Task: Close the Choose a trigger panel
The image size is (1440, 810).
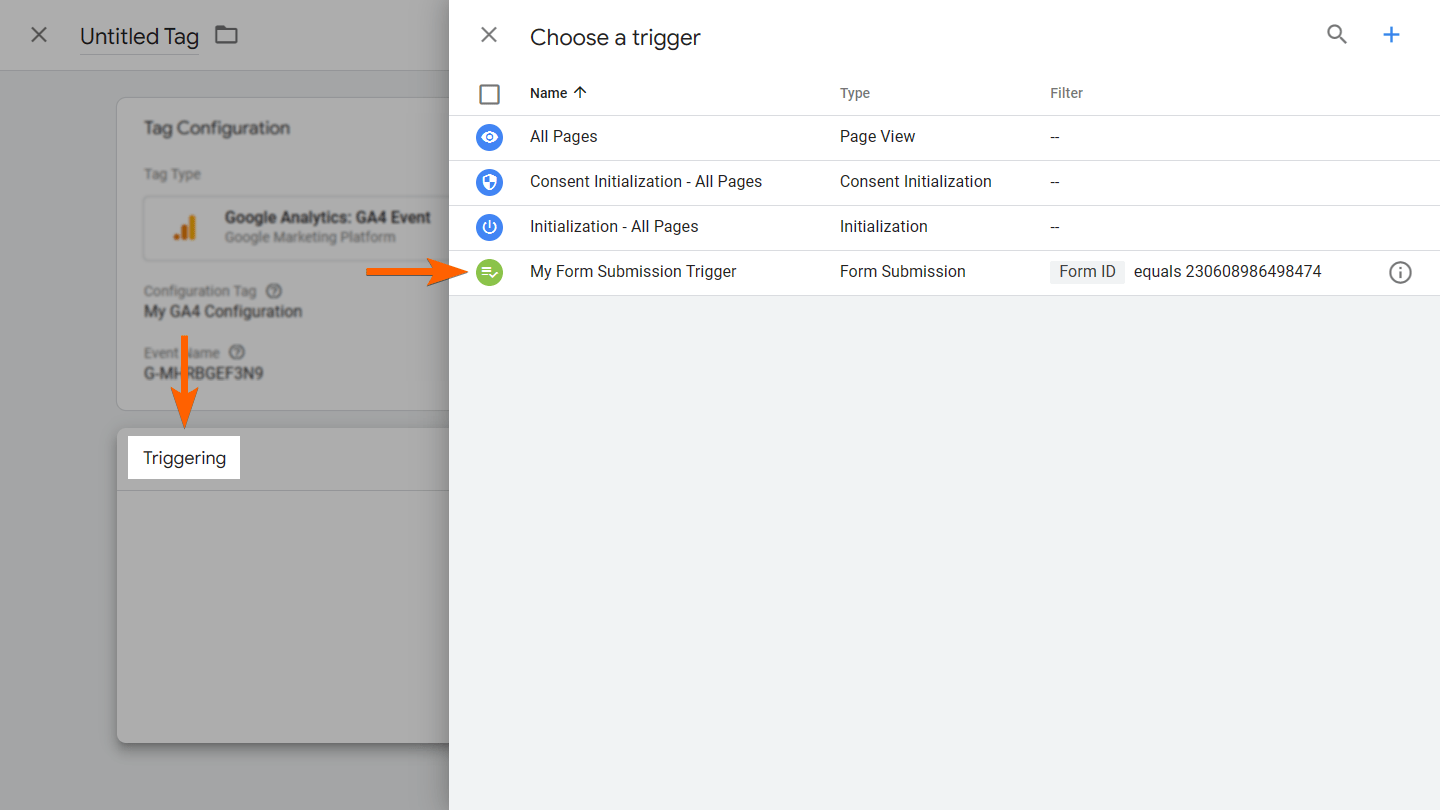Action: tap(489, 35)
